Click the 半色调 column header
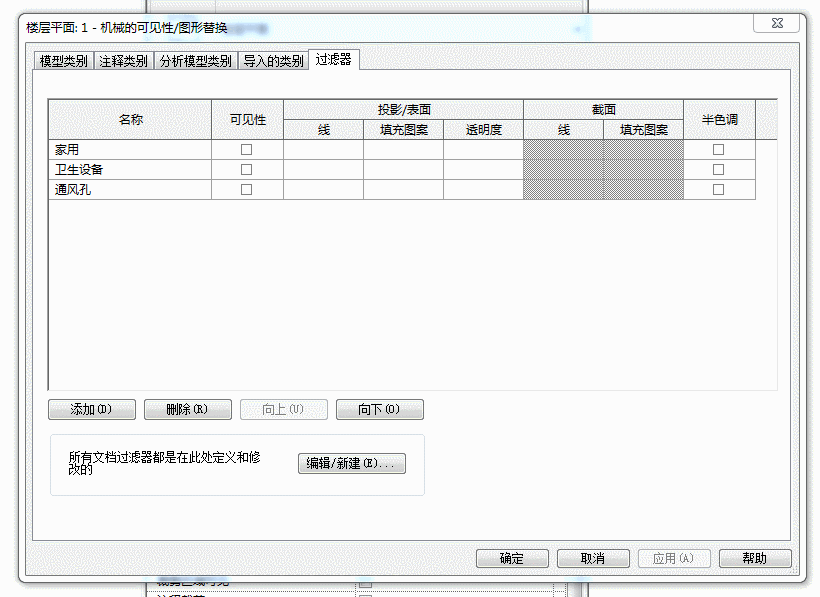The width and height of the screenshot is (820, 597). [x=720, y=120]
